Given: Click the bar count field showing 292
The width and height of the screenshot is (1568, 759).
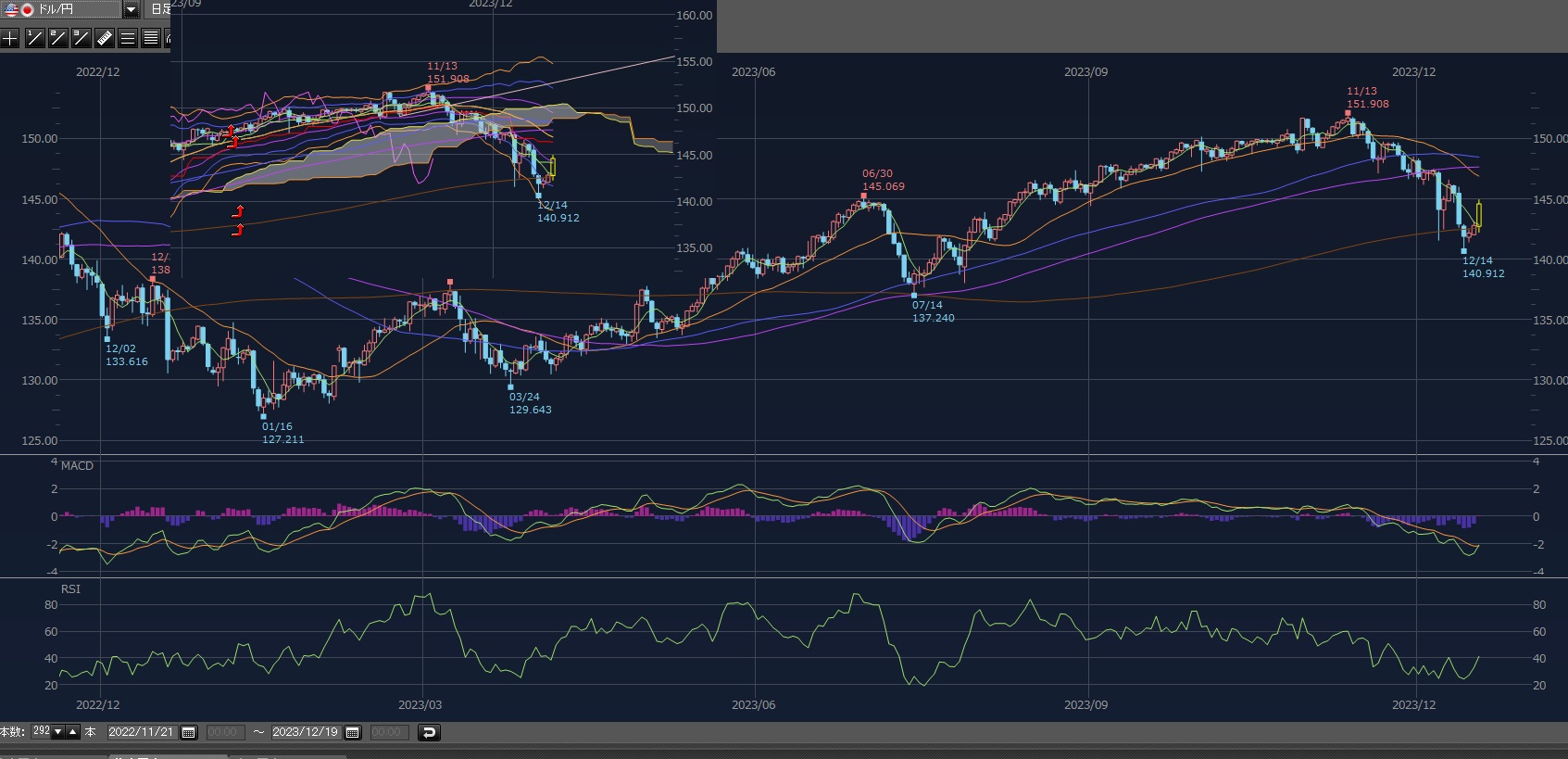Looking at the screenshot, I should pos(41,731).
